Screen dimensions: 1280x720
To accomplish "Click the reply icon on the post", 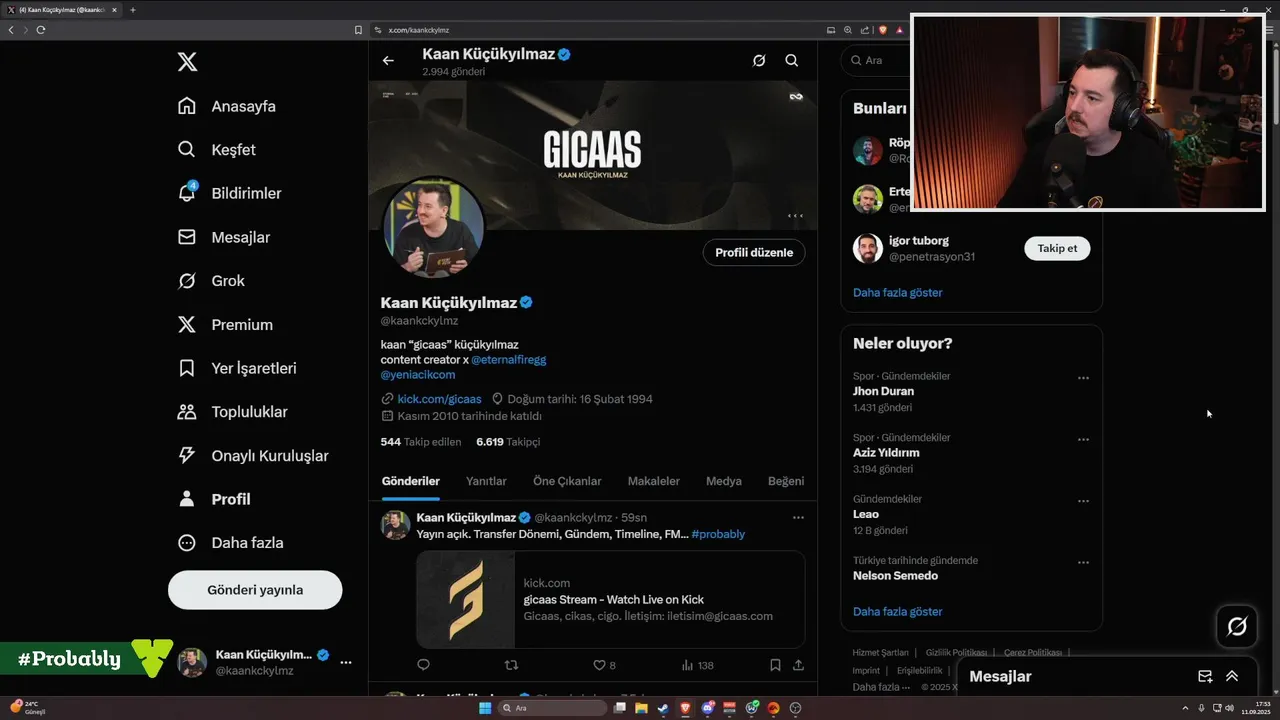I will click(x=423, y=665).
